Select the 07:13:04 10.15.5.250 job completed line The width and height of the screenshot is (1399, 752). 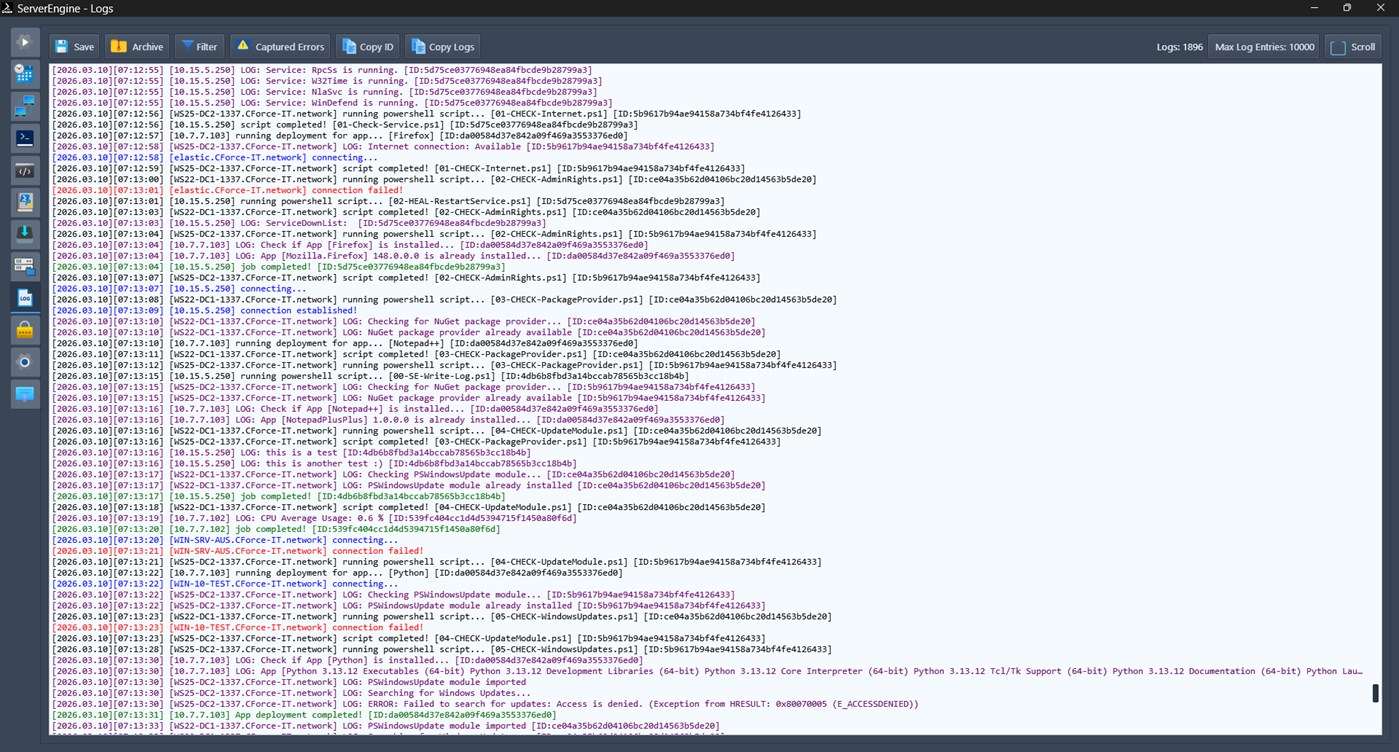[278, 266]
